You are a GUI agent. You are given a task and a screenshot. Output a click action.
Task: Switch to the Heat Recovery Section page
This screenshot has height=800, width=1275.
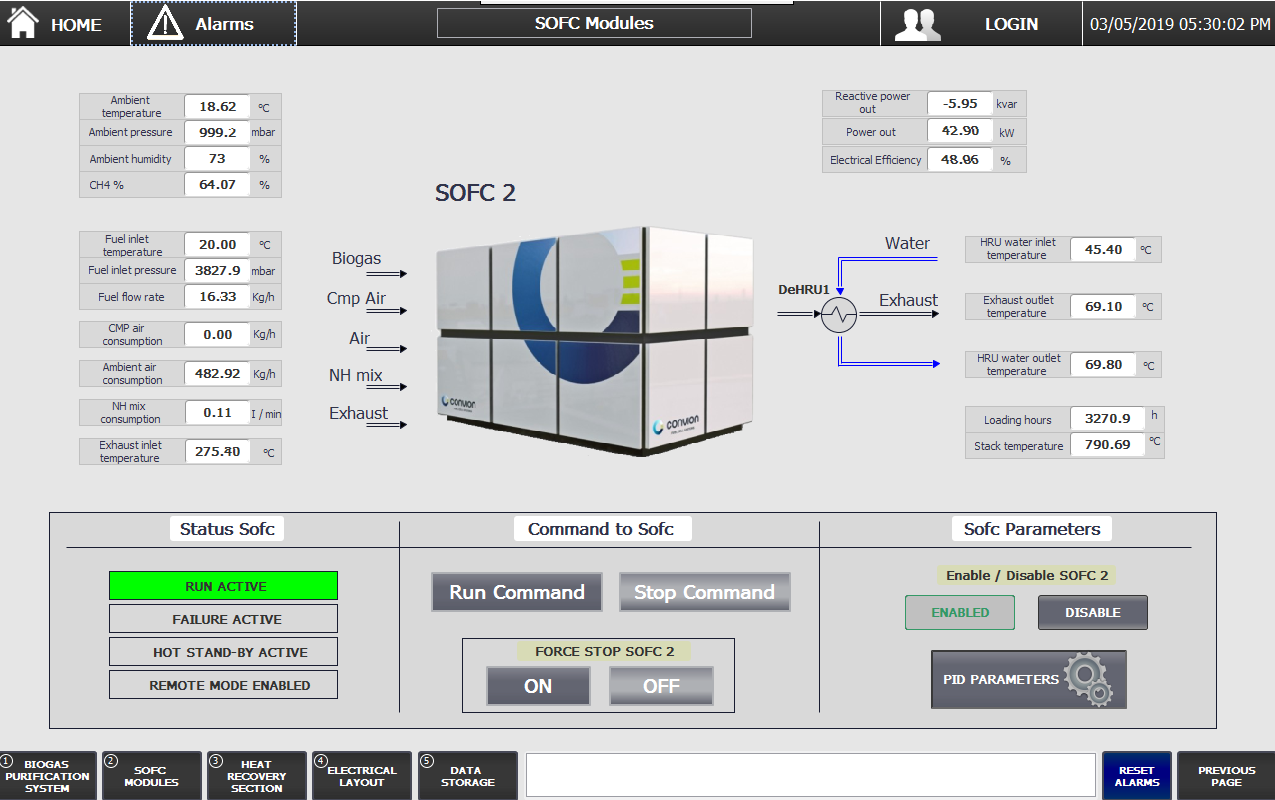256,776
